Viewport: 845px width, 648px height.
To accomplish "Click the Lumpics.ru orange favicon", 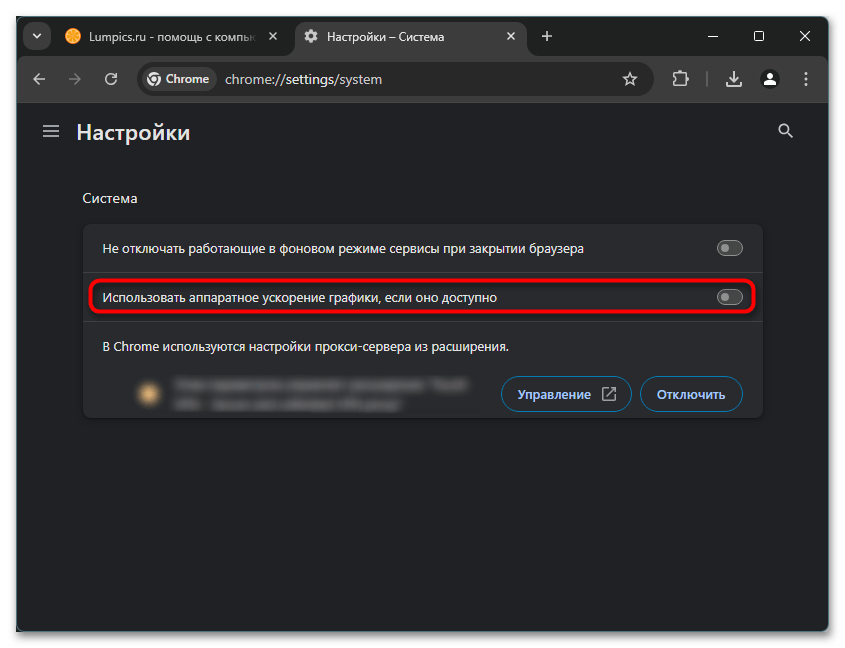I will click(x=73, y=36).
